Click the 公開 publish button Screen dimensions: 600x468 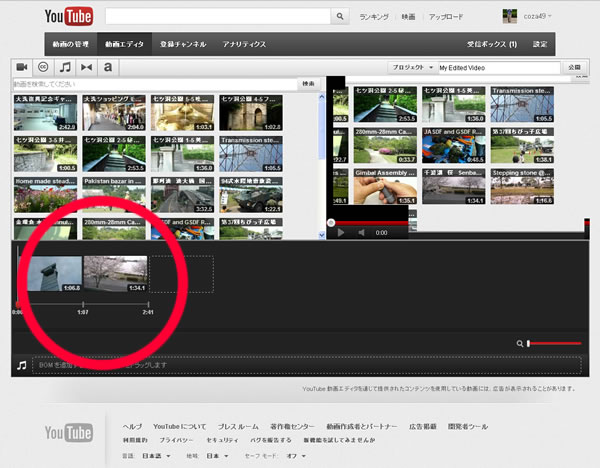pos(573,67)
